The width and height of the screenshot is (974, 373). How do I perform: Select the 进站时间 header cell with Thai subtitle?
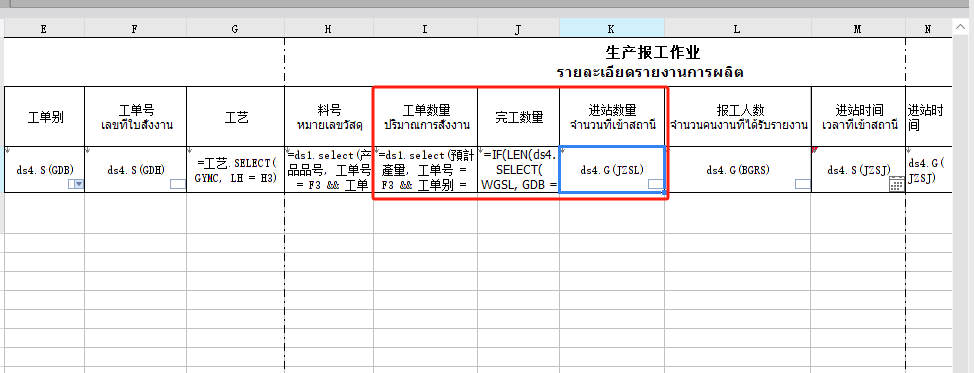pos(858,117)
